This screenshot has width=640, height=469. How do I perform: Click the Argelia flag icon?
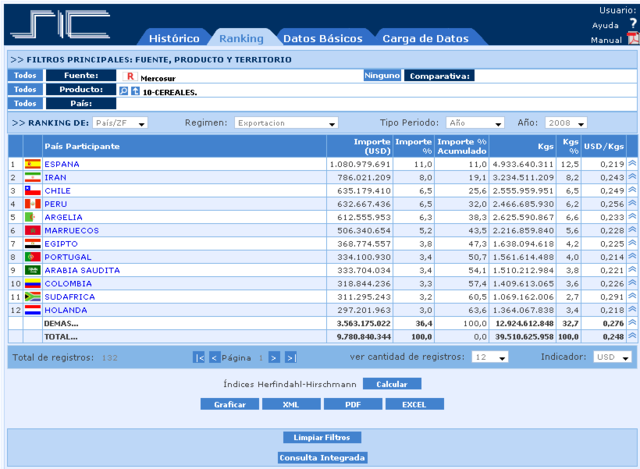(x=33, y=217)
